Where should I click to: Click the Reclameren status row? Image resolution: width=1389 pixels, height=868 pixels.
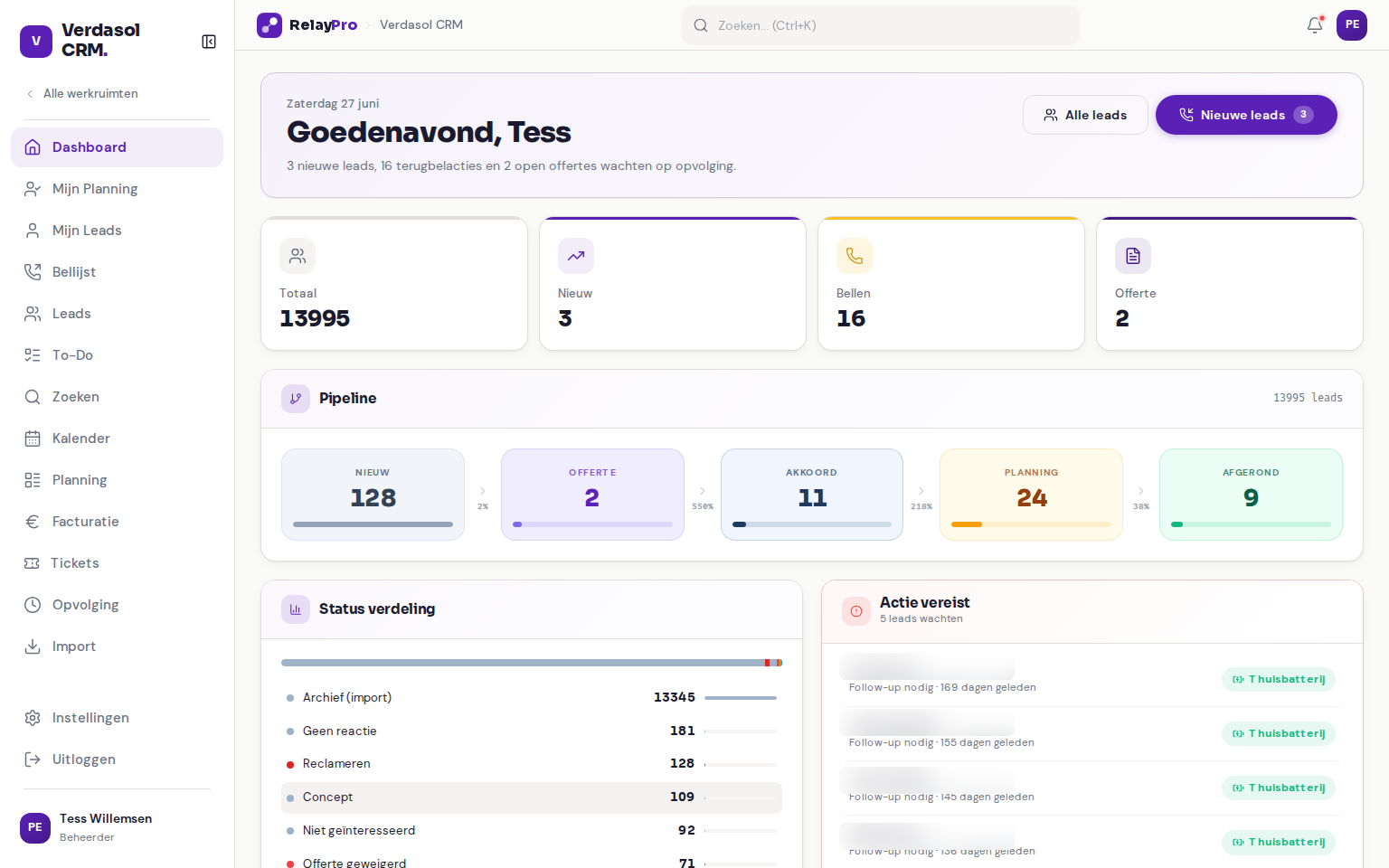(x=532, y=764)
